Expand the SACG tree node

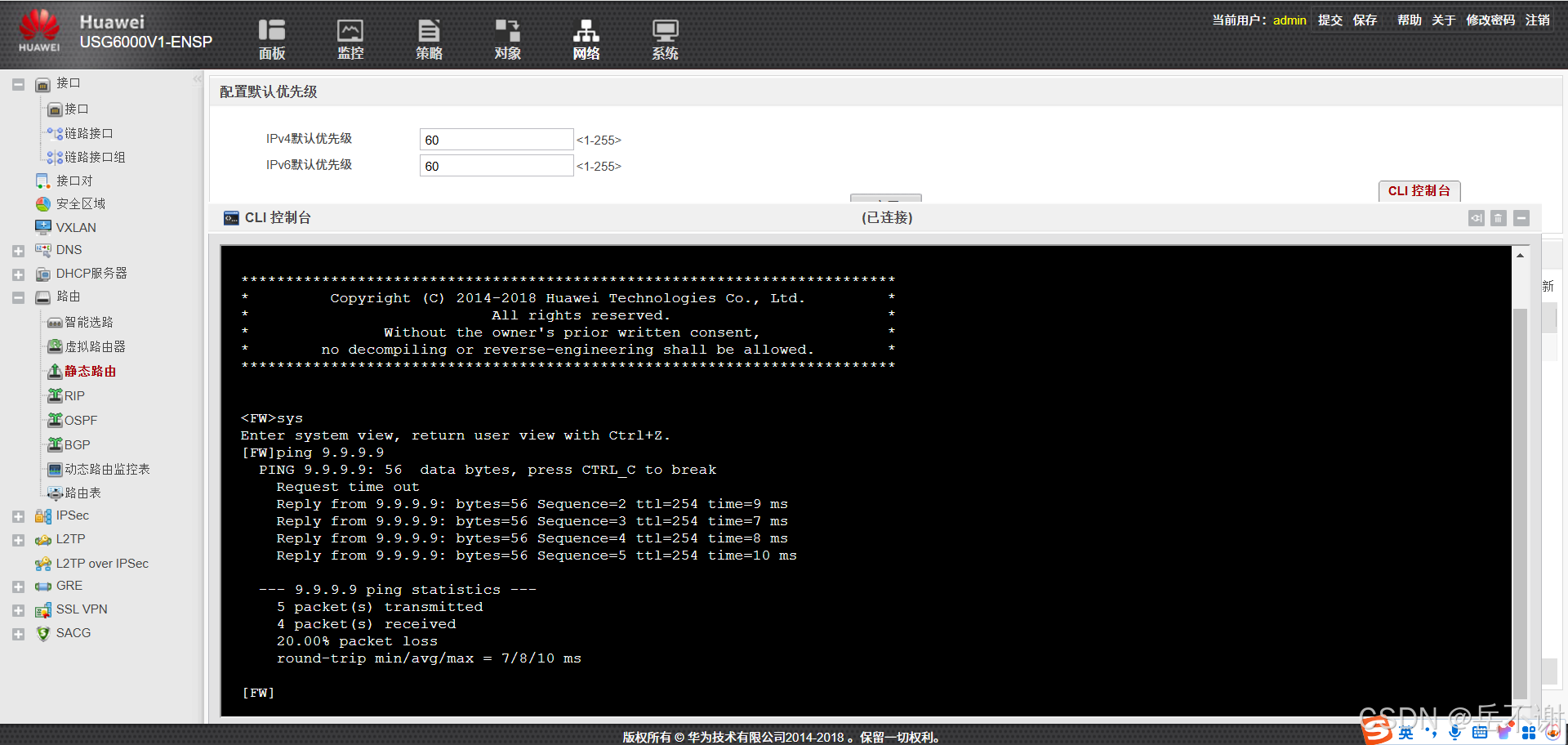[x=18, y=634]
